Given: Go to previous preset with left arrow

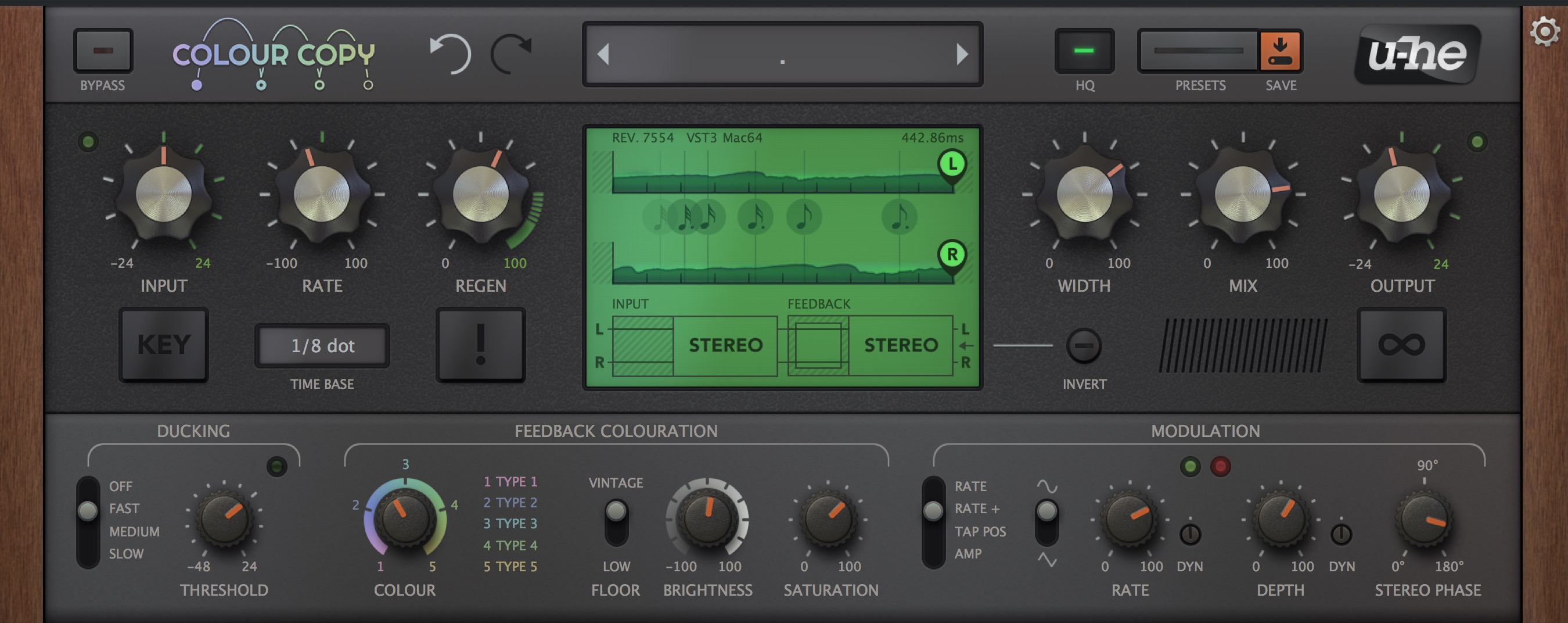Looking at the screenshot, I should [603, 54].
